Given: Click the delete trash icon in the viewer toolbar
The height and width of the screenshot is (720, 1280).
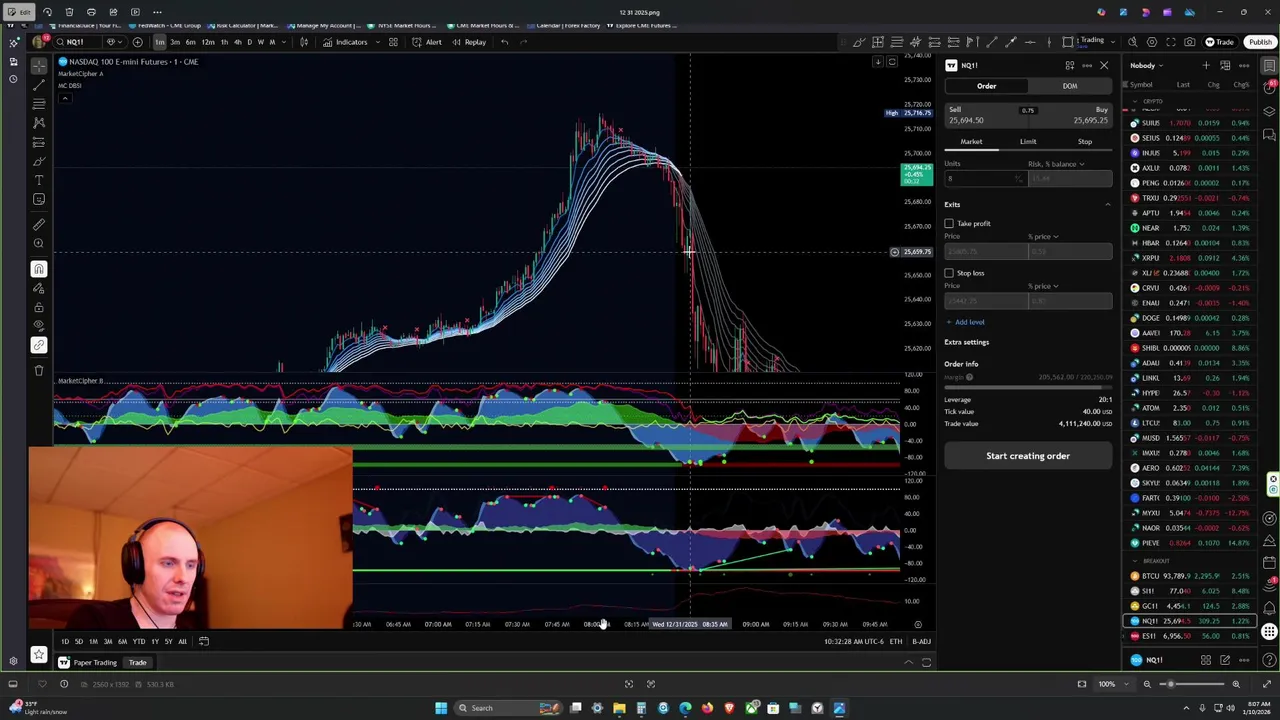Looking at the screenshot, I should point(69,12).
